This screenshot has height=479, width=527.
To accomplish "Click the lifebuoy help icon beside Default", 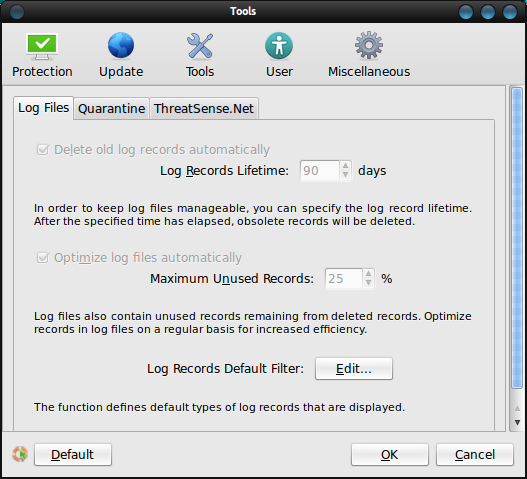I will pos(20,454).
